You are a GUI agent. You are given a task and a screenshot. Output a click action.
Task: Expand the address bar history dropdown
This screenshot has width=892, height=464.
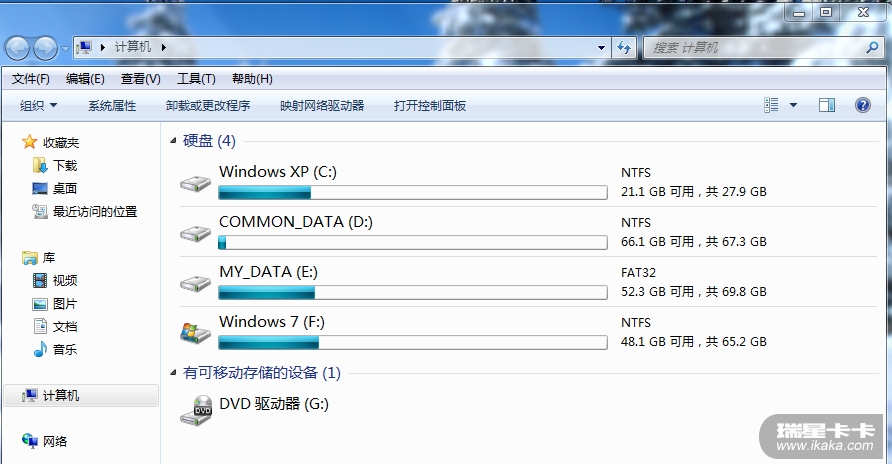point(601,47)
